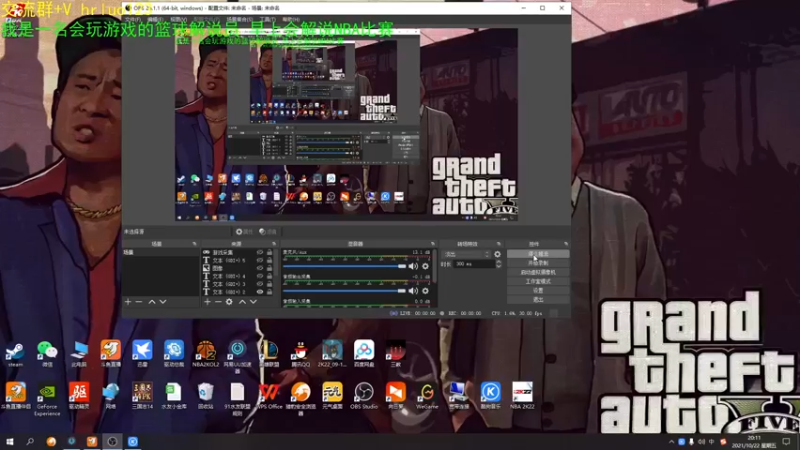Screen dimensions: 800x450
Task: Open the Xunlei desktop shortcut
Action: pyautogui.click(x=142, y=353)
